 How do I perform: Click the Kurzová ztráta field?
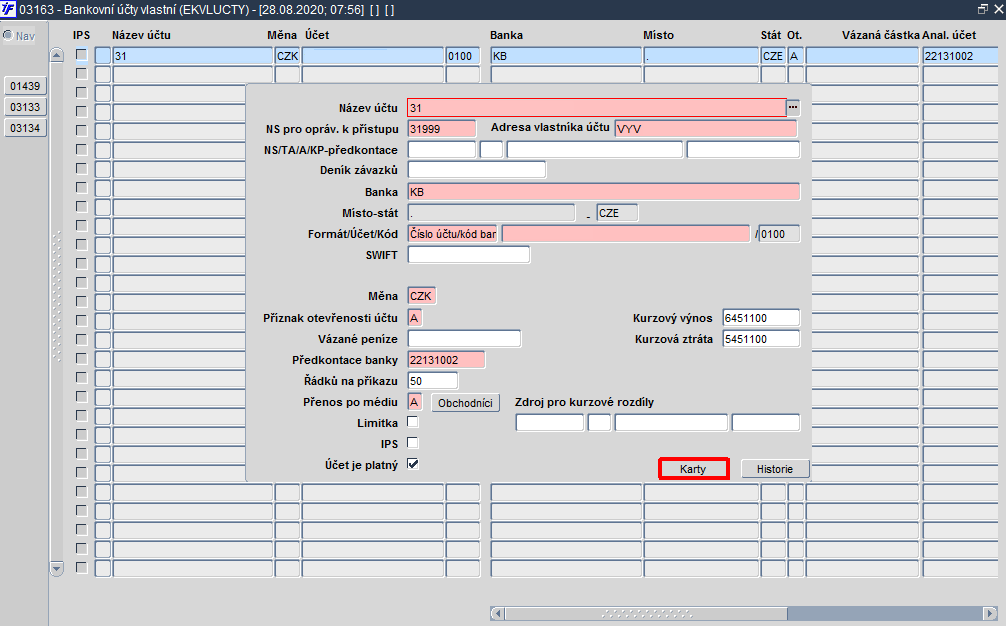click(761, 339)
